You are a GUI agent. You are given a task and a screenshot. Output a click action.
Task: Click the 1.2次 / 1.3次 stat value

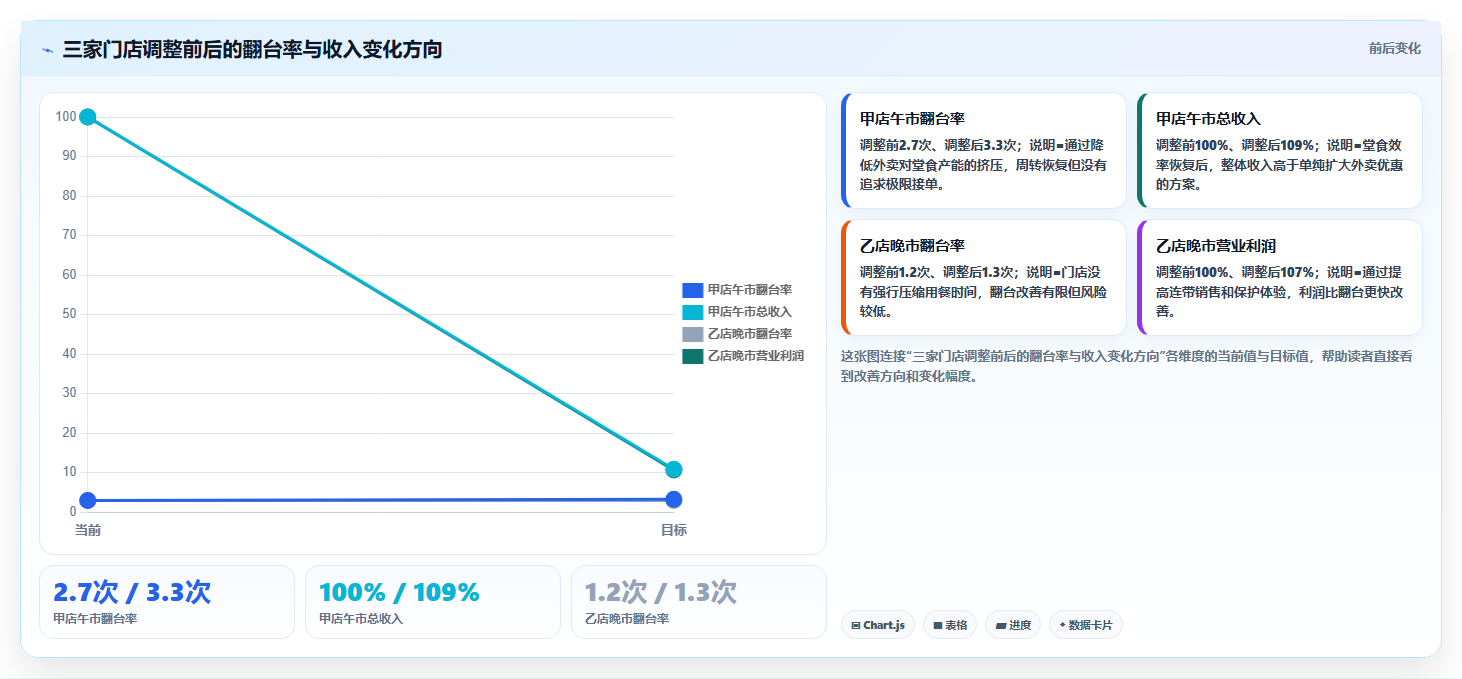(661, 592)
